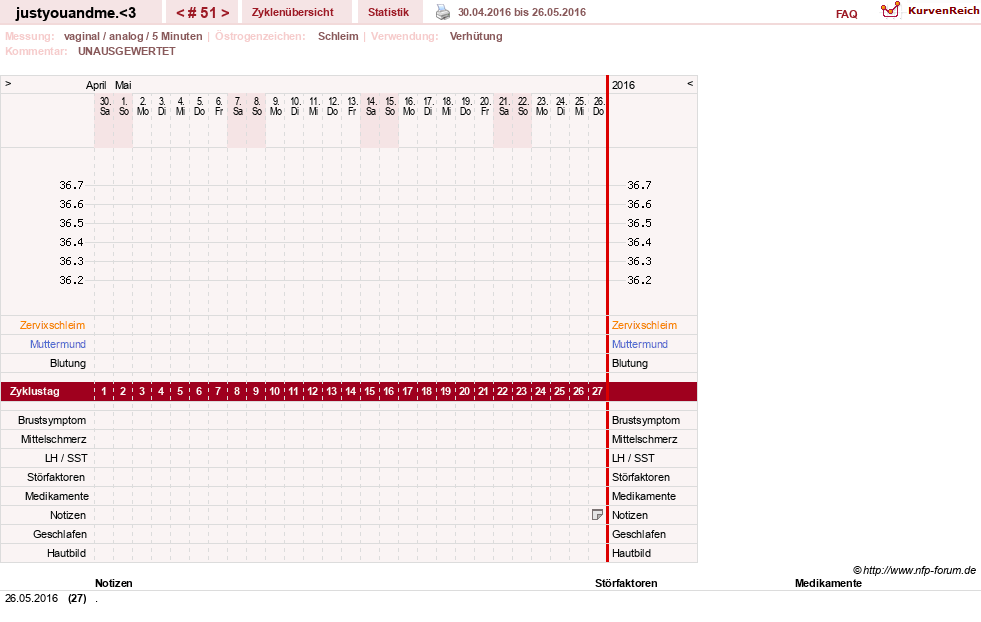Image resolution: width=981 pixels, height=622 pixels.
Task: Click the Zyklustag row header
Action: tap(35, 391)
